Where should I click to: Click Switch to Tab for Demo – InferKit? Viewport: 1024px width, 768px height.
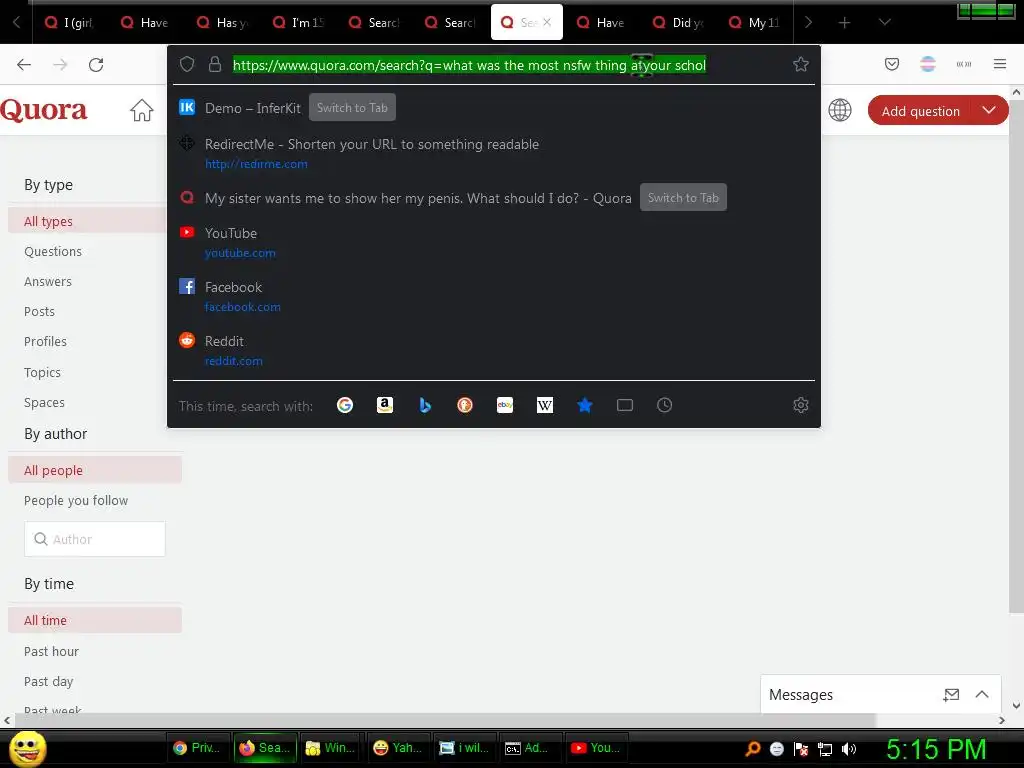(352, 108)
